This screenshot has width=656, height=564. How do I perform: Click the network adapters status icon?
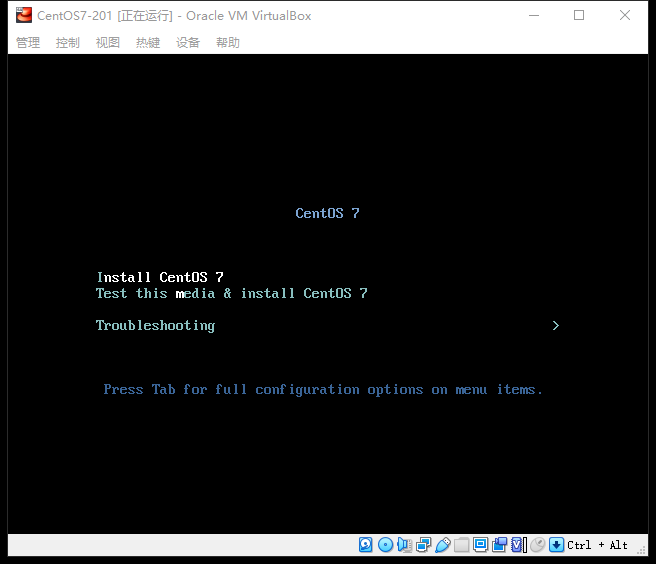423,545
